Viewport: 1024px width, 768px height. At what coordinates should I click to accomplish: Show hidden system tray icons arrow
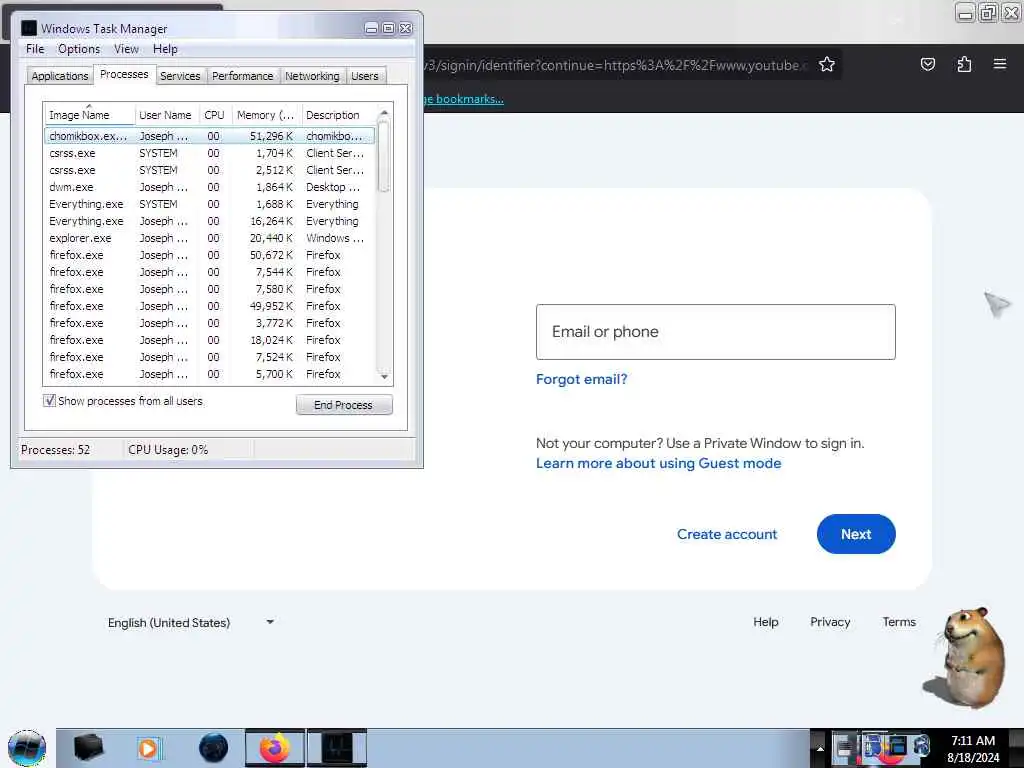click(820, 748)
